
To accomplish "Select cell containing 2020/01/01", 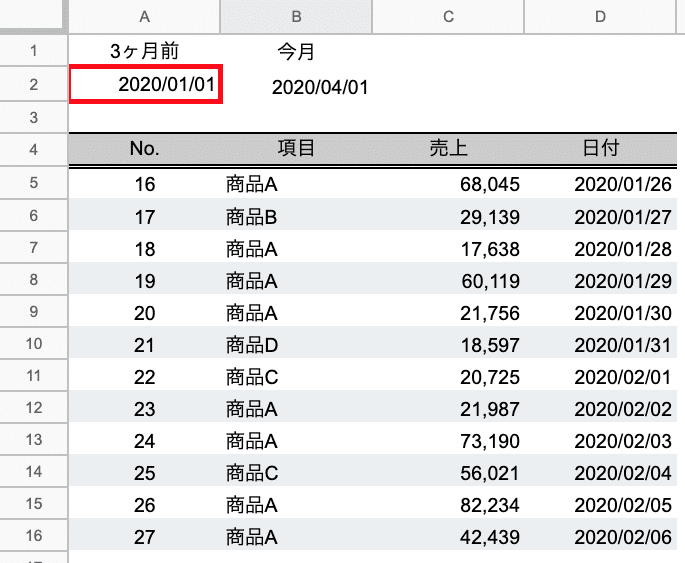I will coord(146,84).
